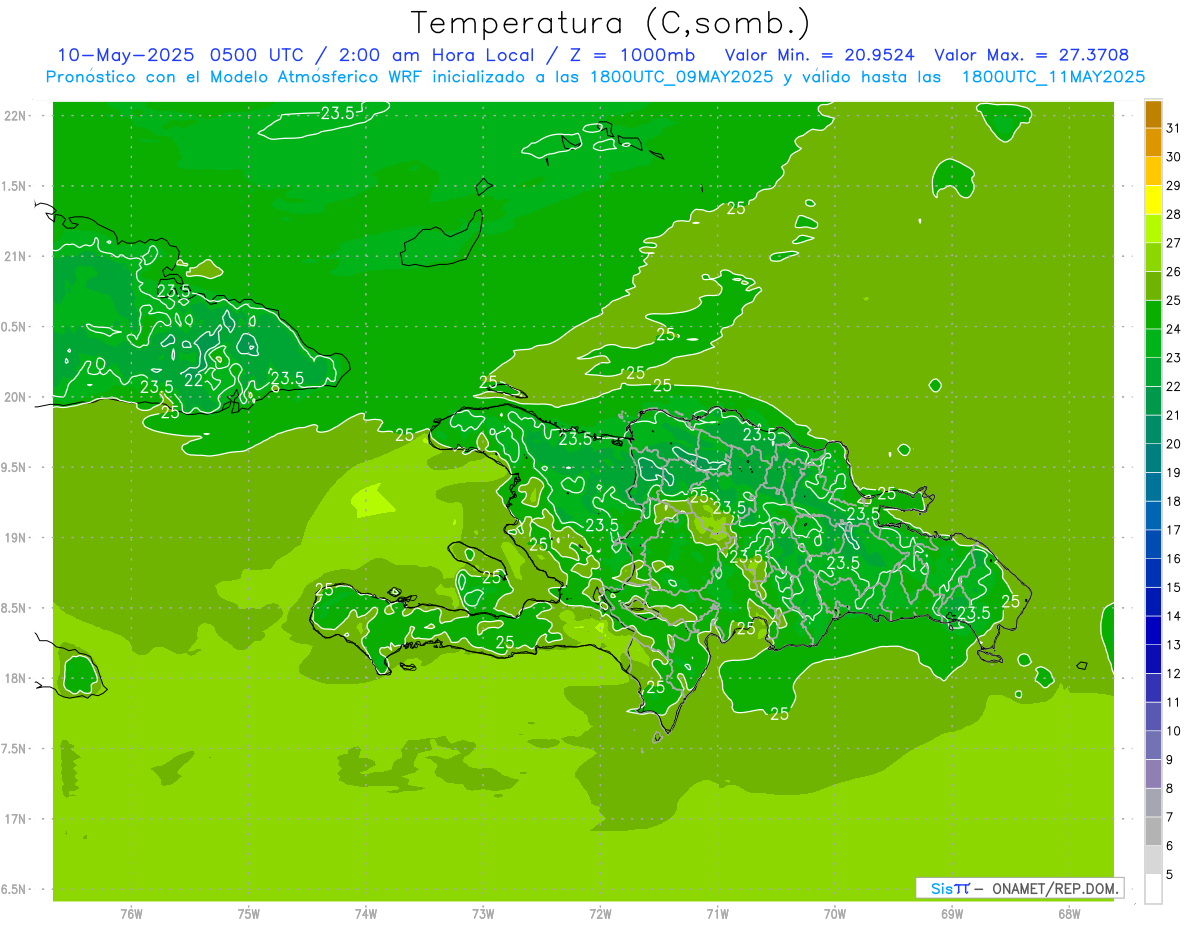
Task: Click the "17N" latitude axis label
Action: pyautogui.click(x=15, y=819)
